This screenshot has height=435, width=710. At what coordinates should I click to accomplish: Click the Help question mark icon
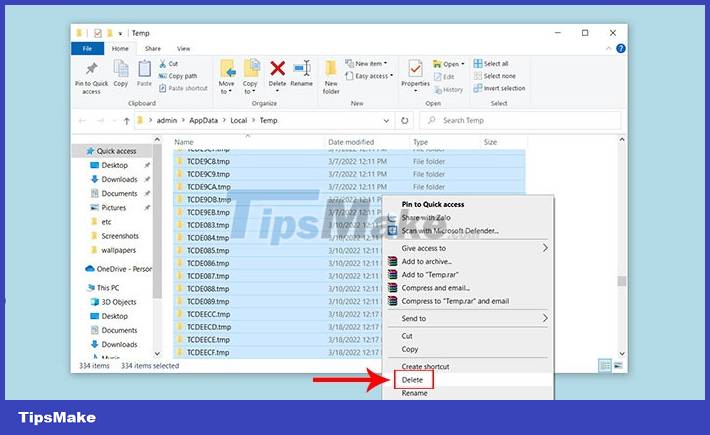coord(621,48)
